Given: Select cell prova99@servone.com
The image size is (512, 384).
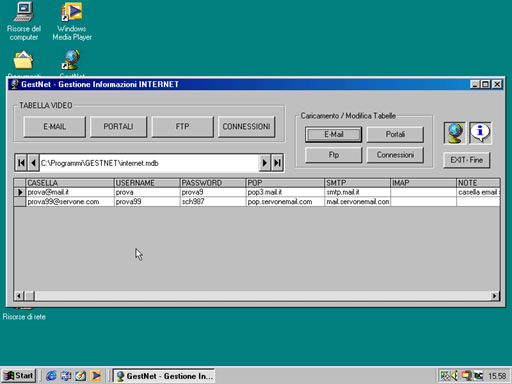Looking at the screenshot, I should (x=70, y=202).
